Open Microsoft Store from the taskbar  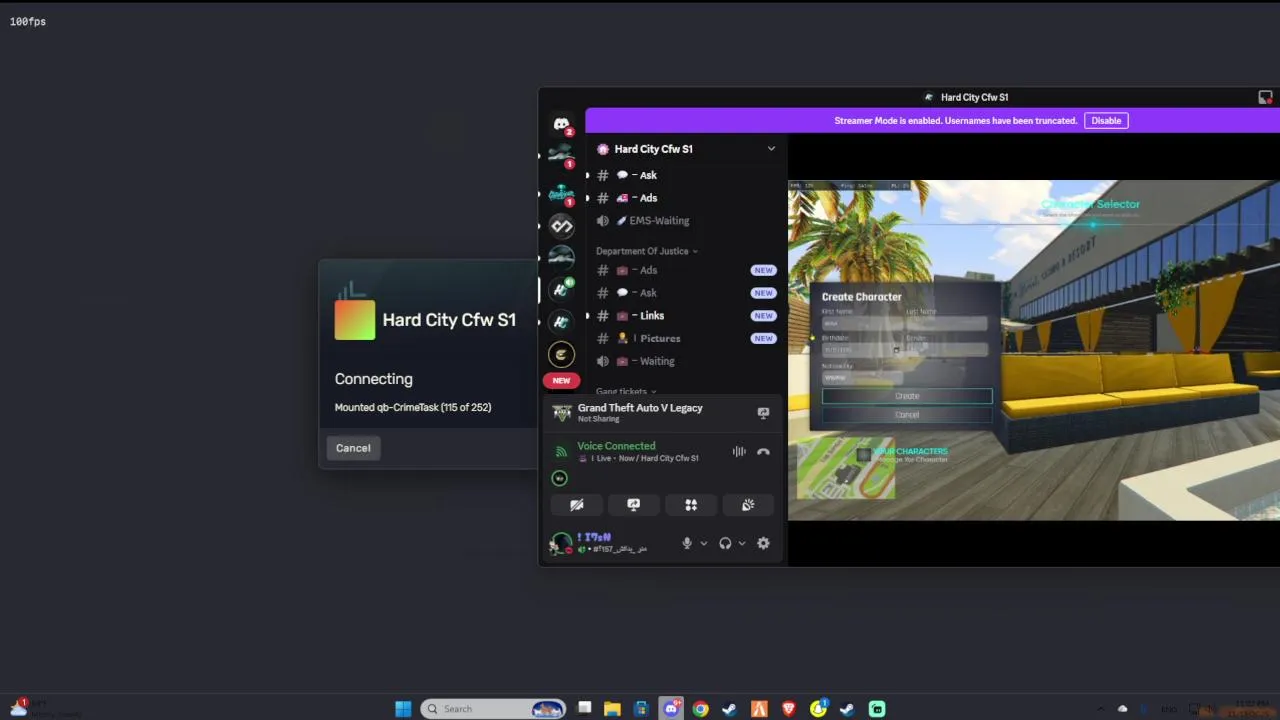(x=642, y=709)
